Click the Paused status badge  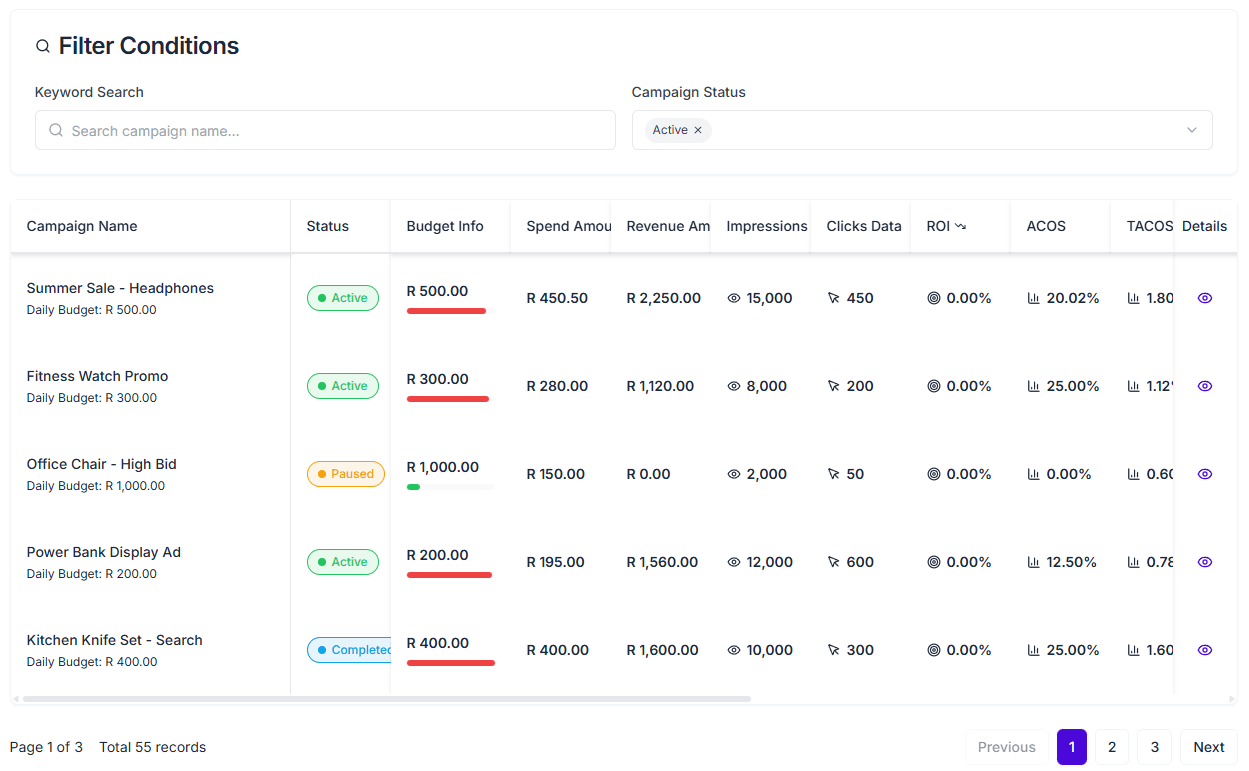pyautogui.click(x=345, y=474)
